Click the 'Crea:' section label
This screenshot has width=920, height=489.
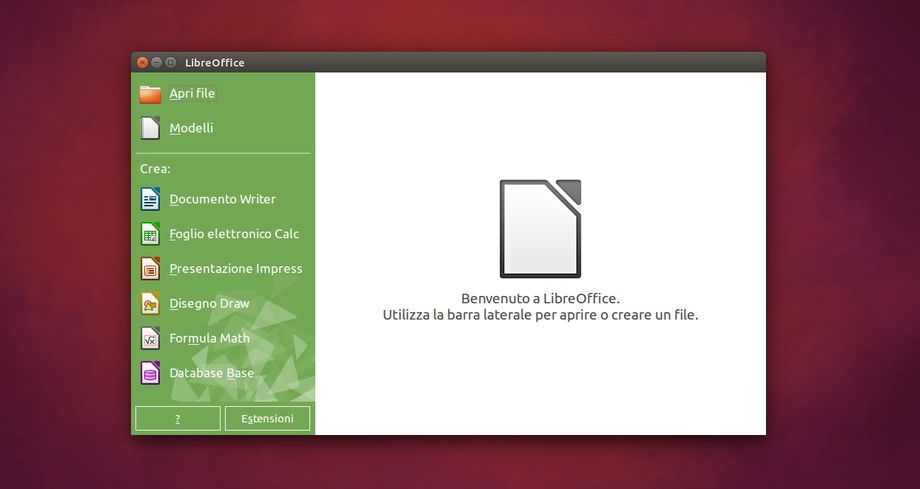(155, 168)
